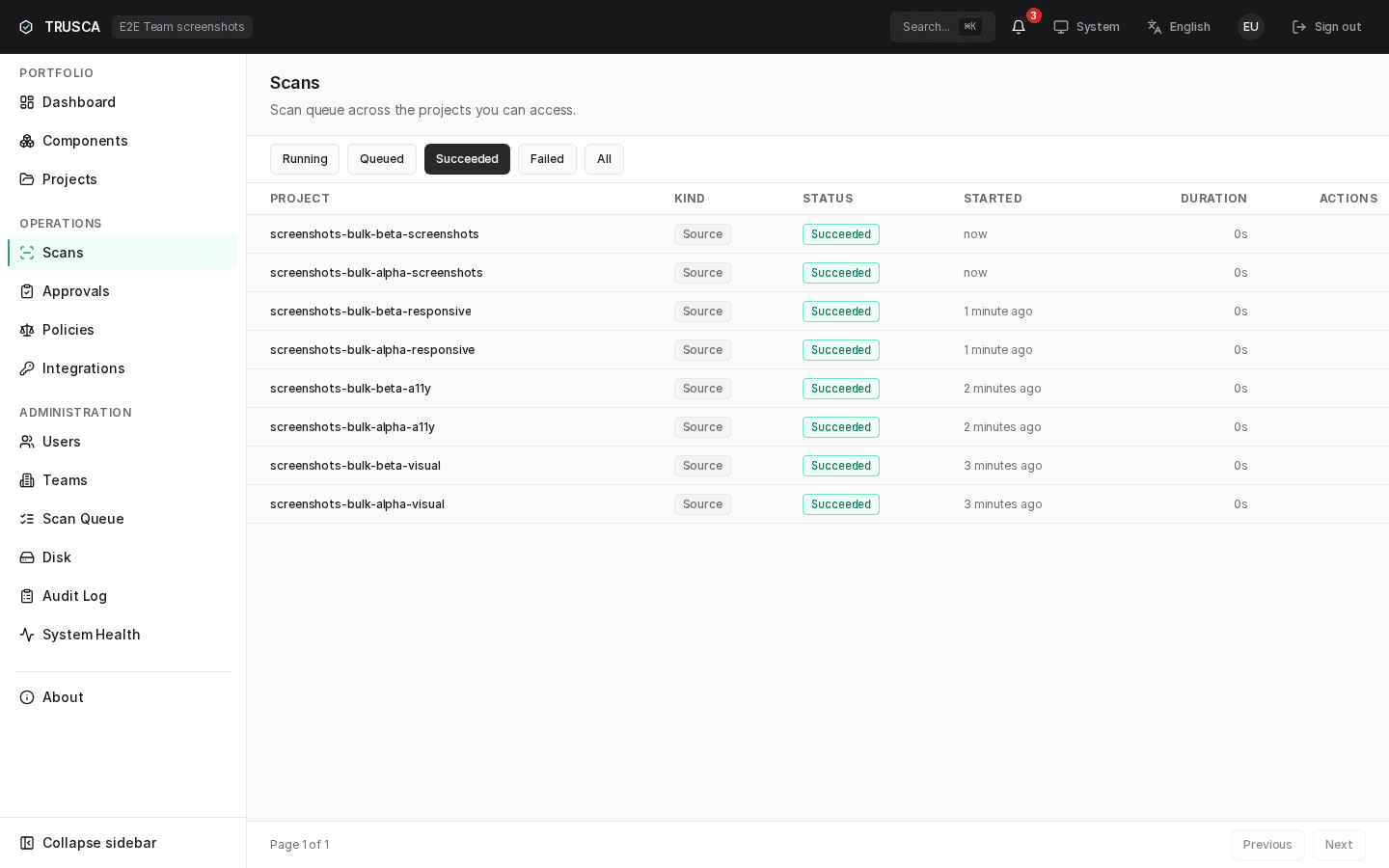Click the Next page button
The image size is (1389, 868).
pos(1339,845)
